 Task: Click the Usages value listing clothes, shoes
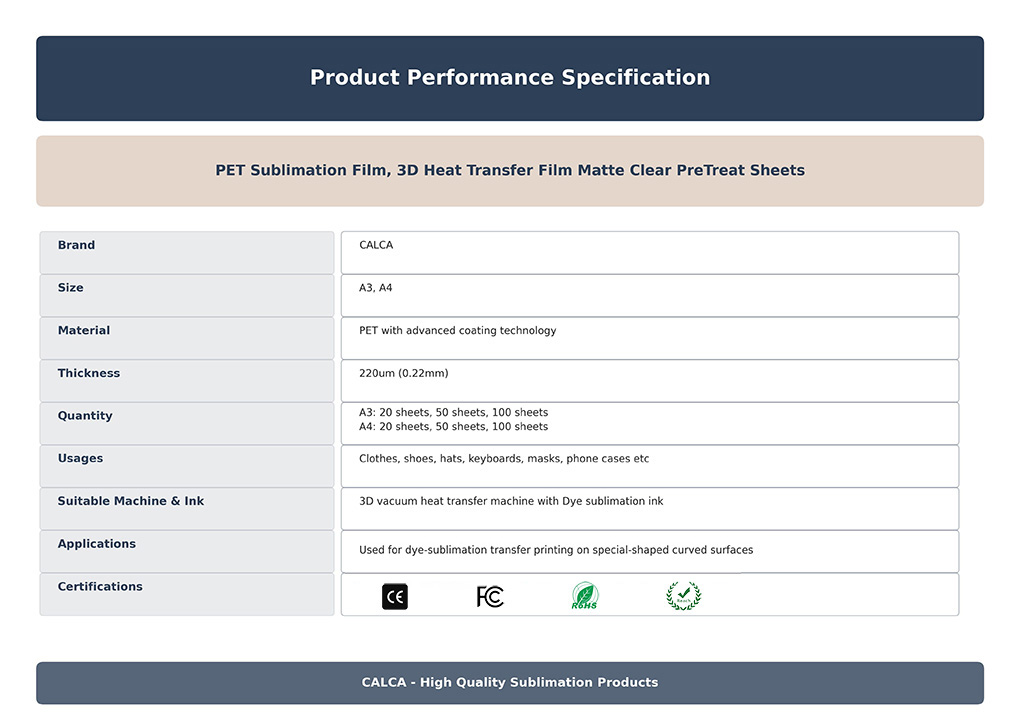tap(504, 459)
